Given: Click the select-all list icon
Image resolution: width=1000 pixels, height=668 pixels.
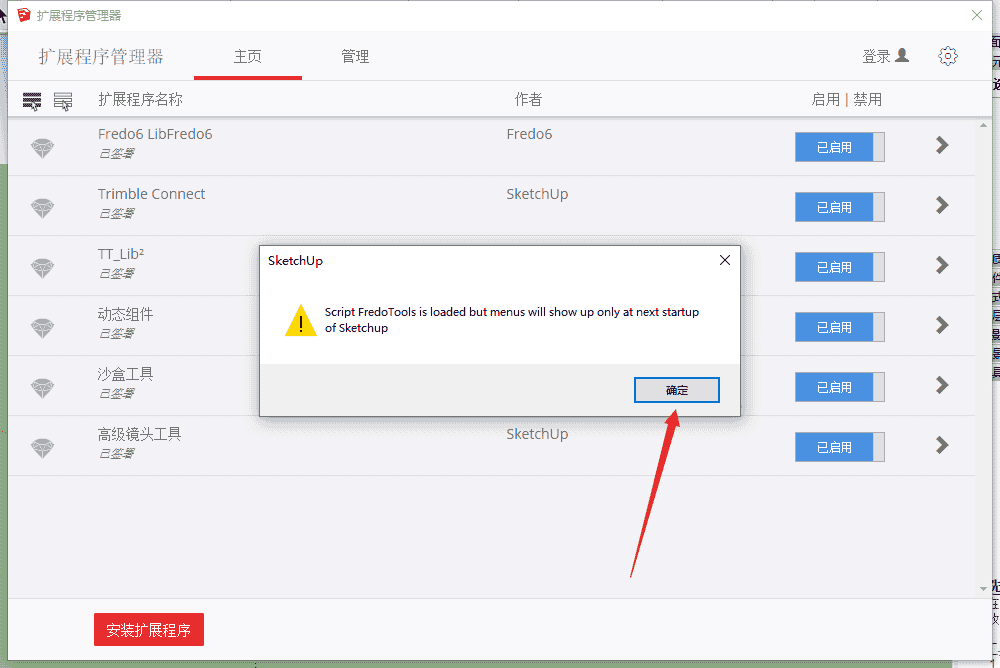Looking at the screenshot, I should tap(32, 101).
